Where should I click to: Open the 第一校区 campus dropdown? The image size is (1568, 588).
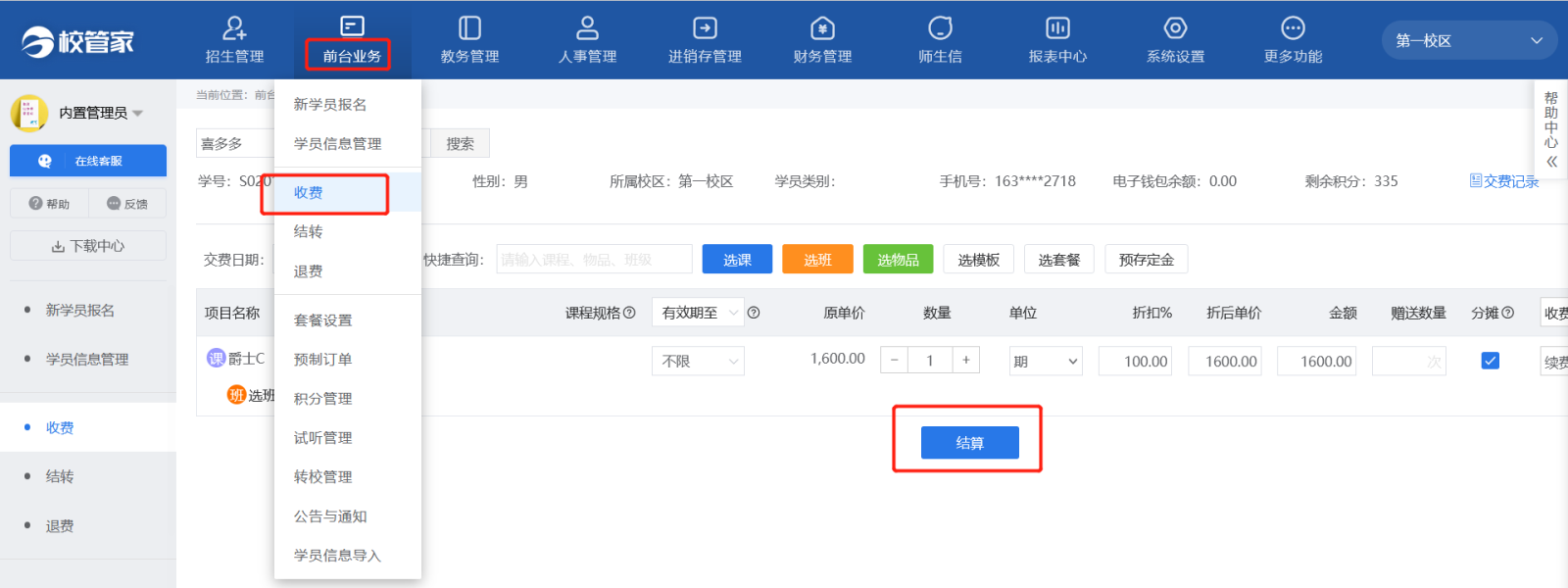click(1469, 40)
